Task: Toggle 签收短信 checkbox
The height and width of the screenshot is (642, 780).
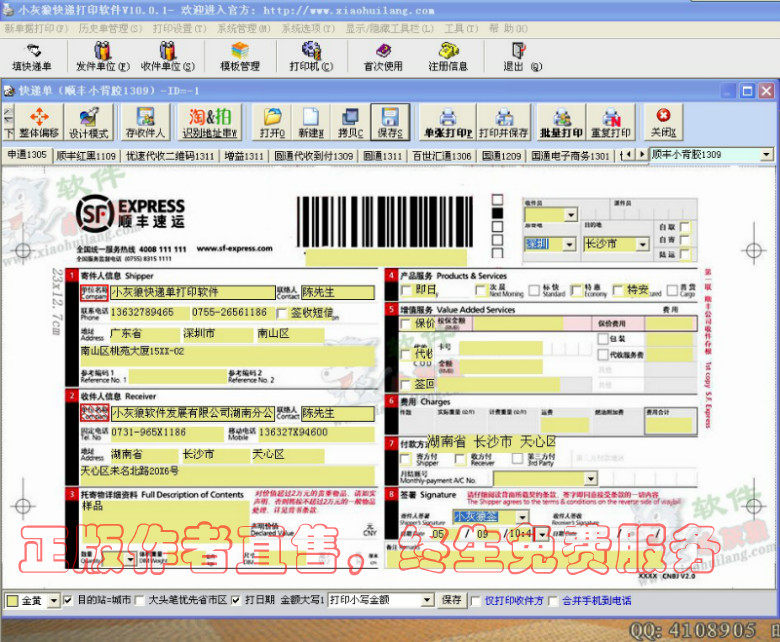Action: pos(282,314)
